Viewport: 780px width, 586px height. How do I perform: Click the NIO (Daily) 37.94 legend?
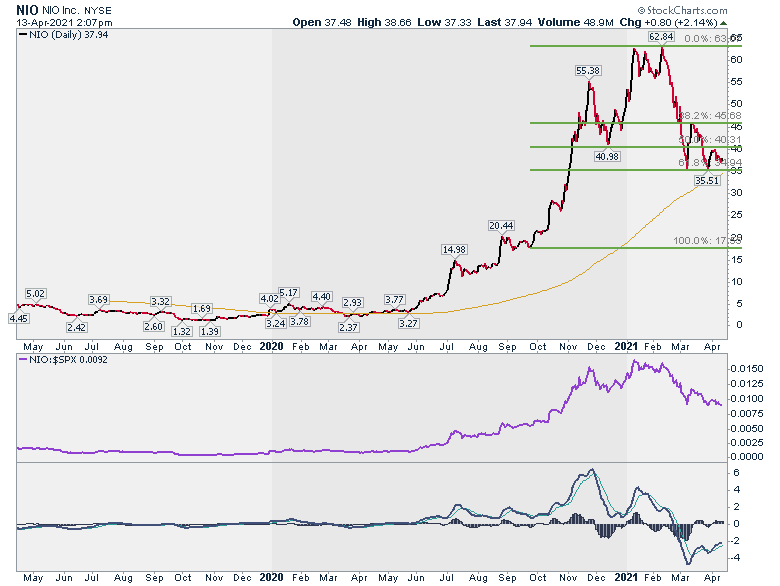(x=63, y=35)
